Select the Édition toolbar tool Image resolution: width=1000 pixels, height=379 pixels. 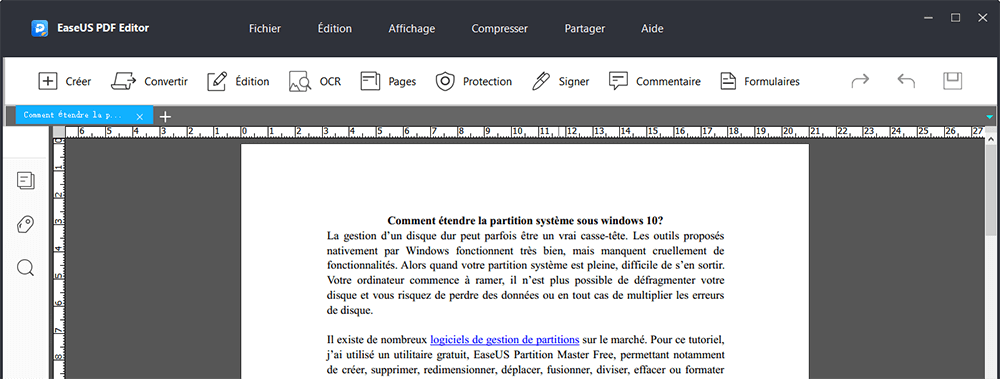[238, 81]
